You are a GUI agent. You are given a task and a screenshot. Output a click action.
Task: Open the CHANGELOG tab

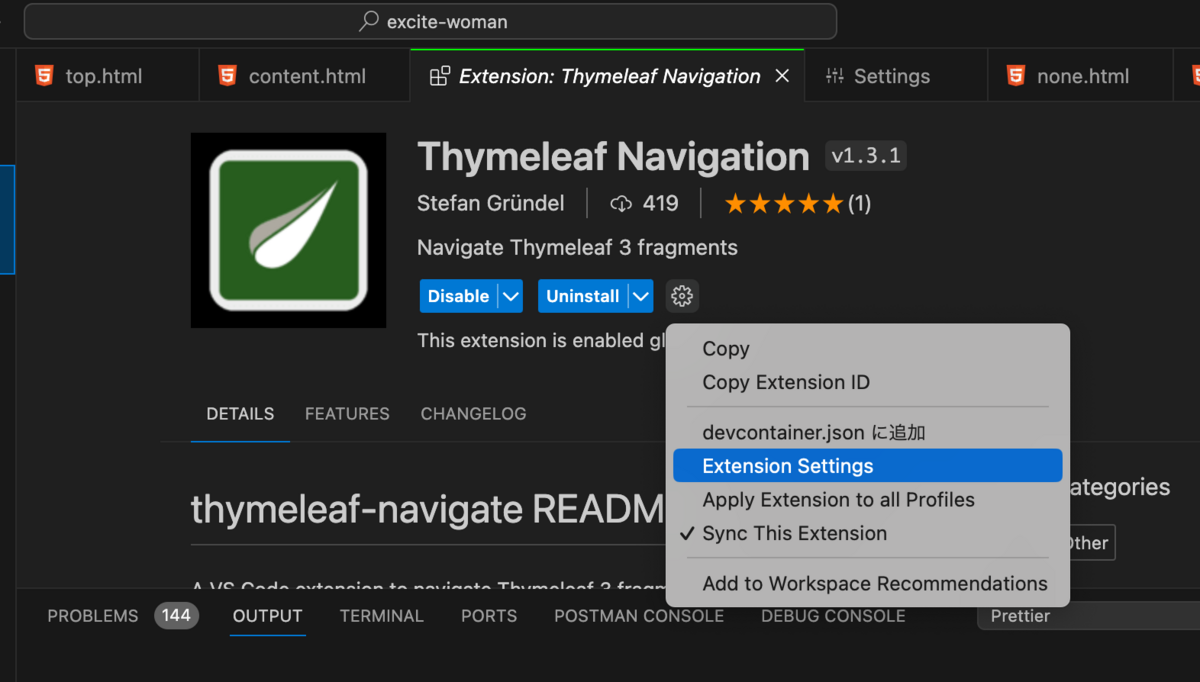[473, 414]
